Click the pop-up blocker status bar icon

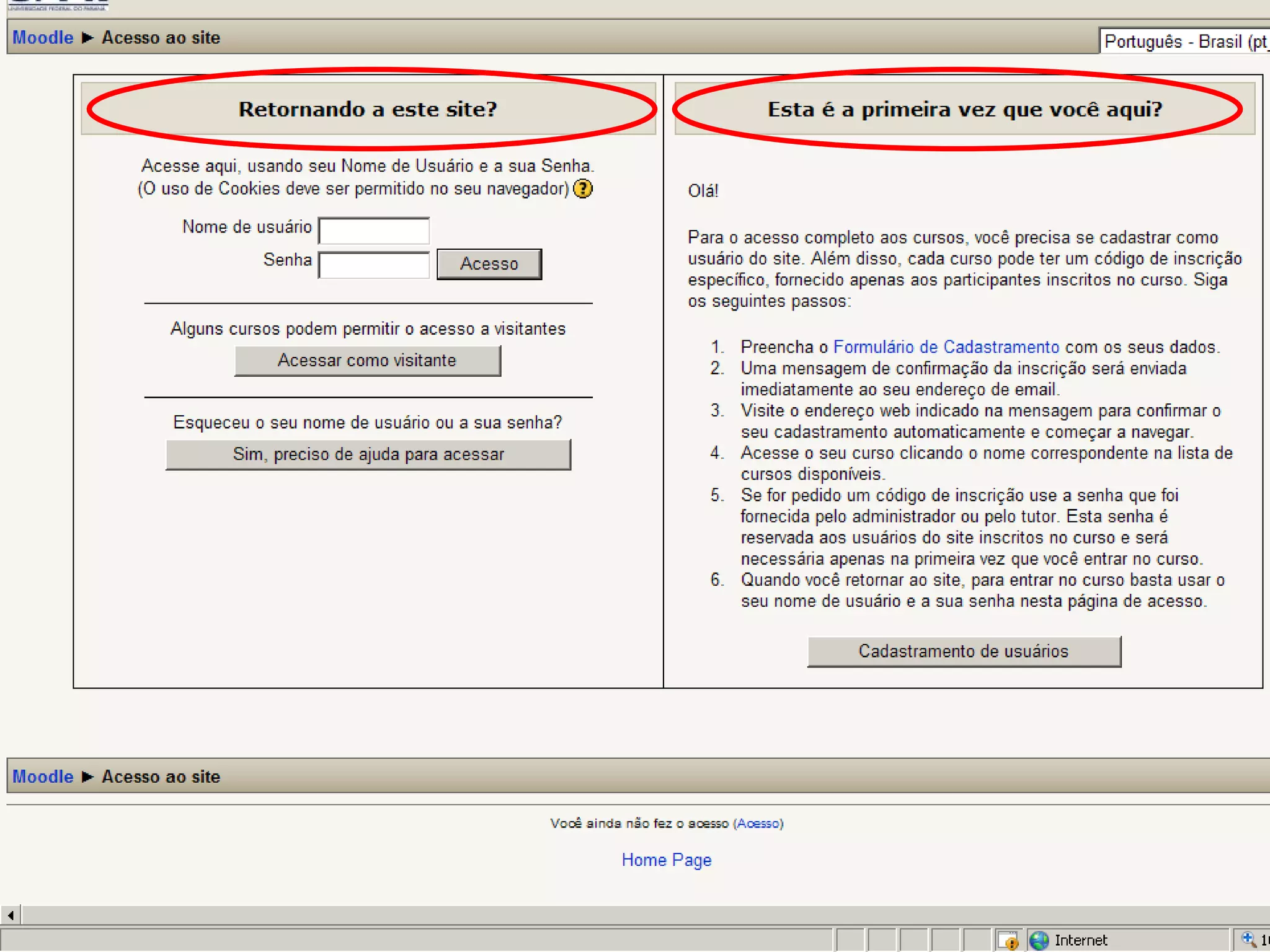click(1009, 940)
